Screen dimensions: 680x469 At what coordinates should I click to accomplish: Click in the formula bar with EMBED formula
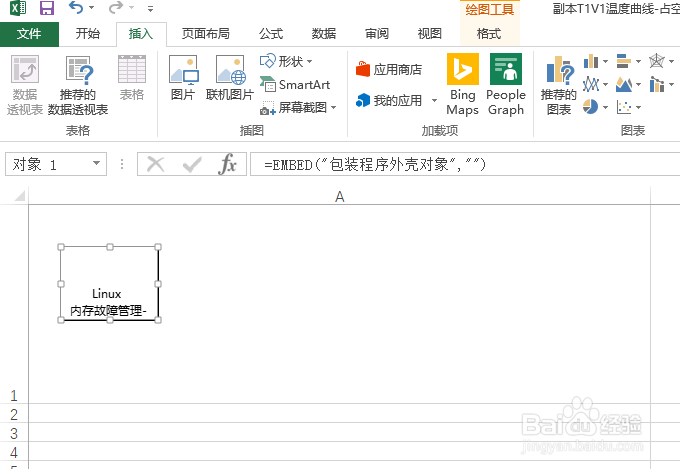[x=465, y=164]
